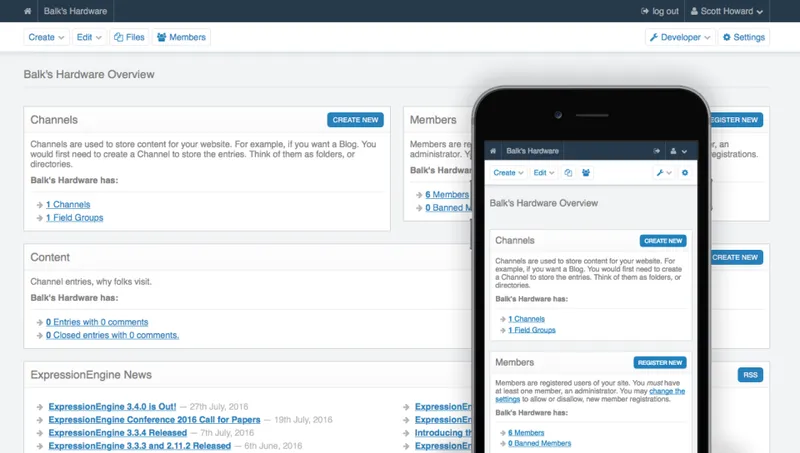Expand the Create menu on the phone
The image size is (800, 453).
pos(508,173)
